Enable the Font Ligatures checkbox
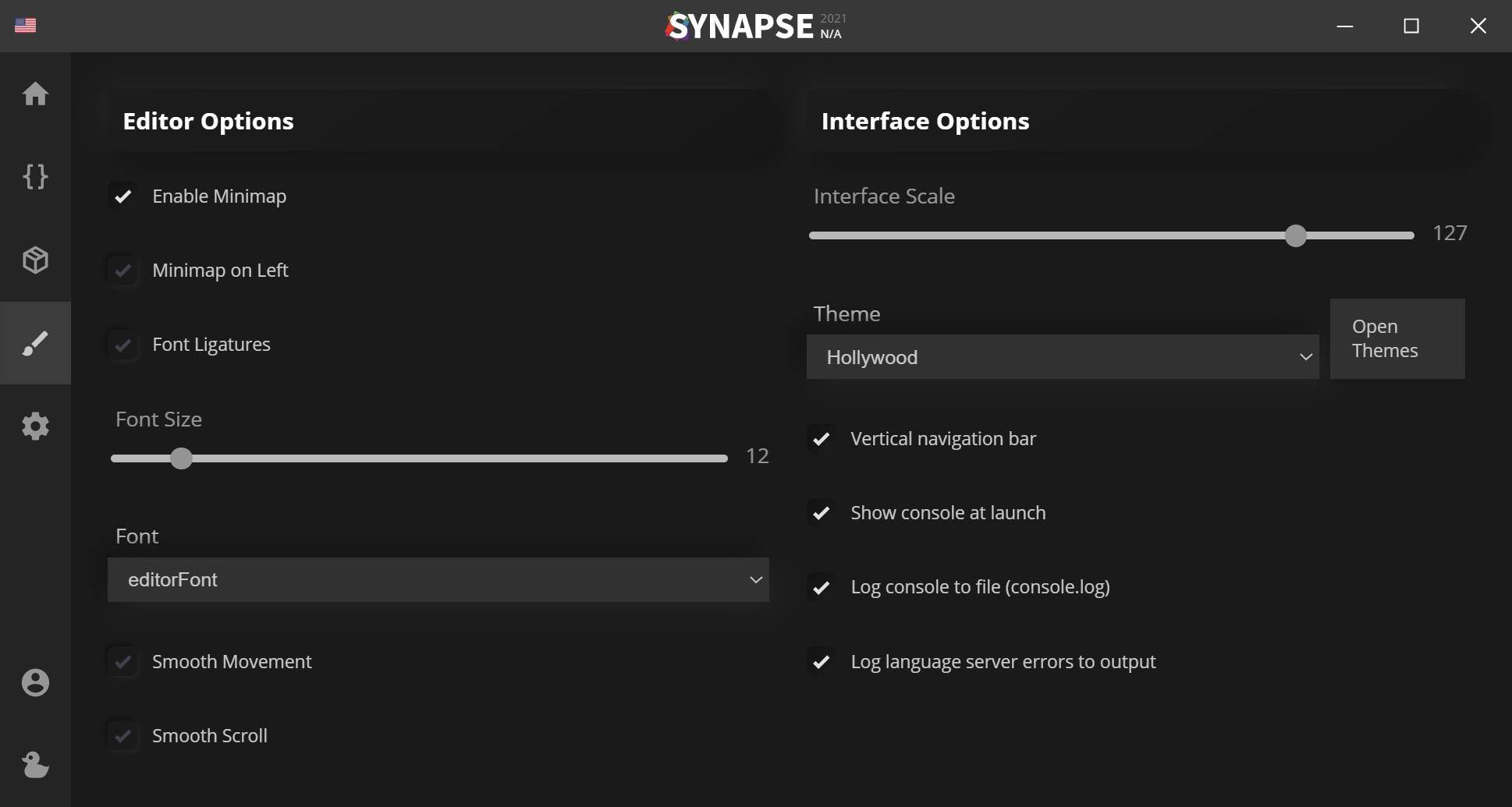The height and width of the screenshot is (807, 1512). (x=123, y=345)
